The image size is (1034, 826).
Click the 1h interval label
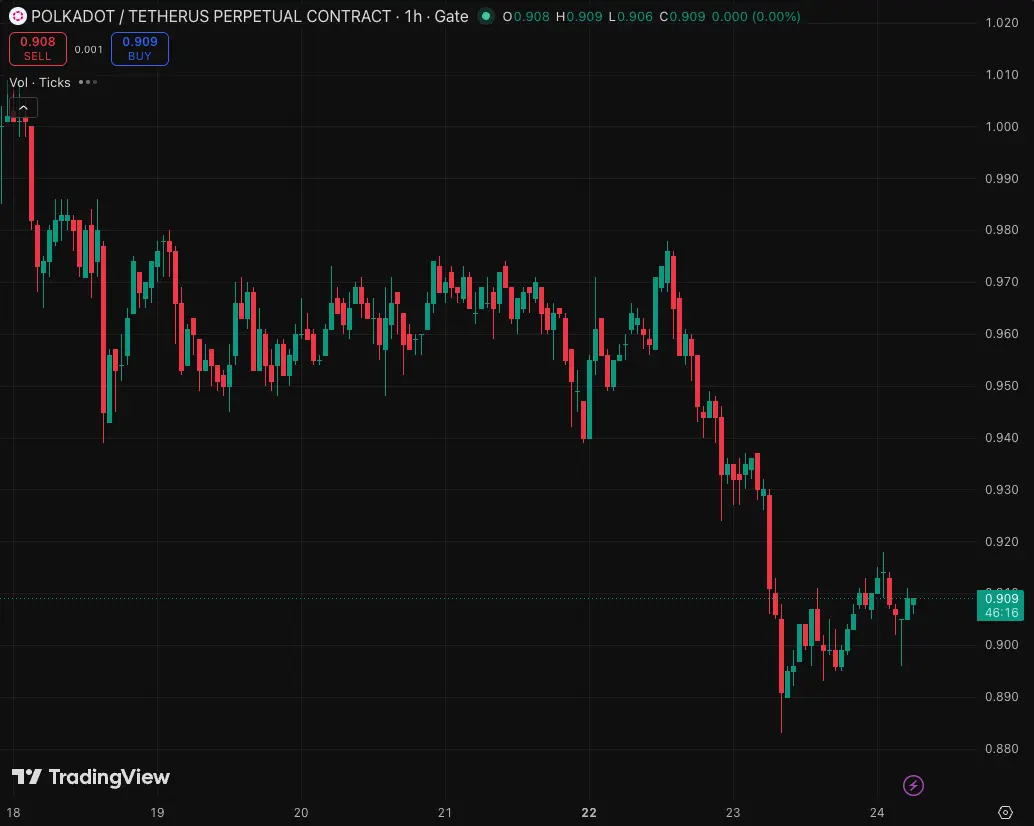413,16
